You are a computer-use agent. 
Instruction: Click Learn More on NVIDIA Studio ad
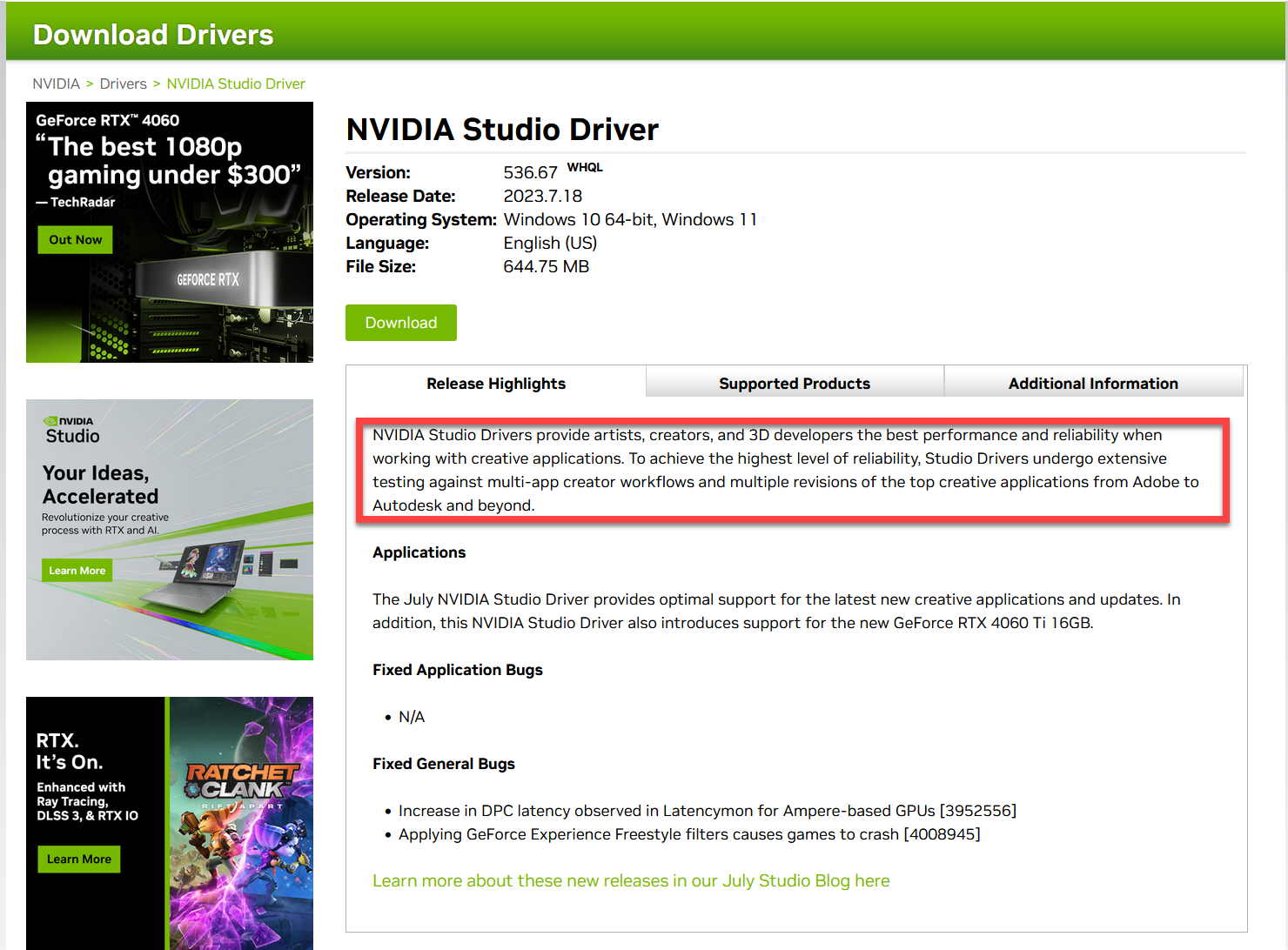pyautogui.click(x=77, y=571)
